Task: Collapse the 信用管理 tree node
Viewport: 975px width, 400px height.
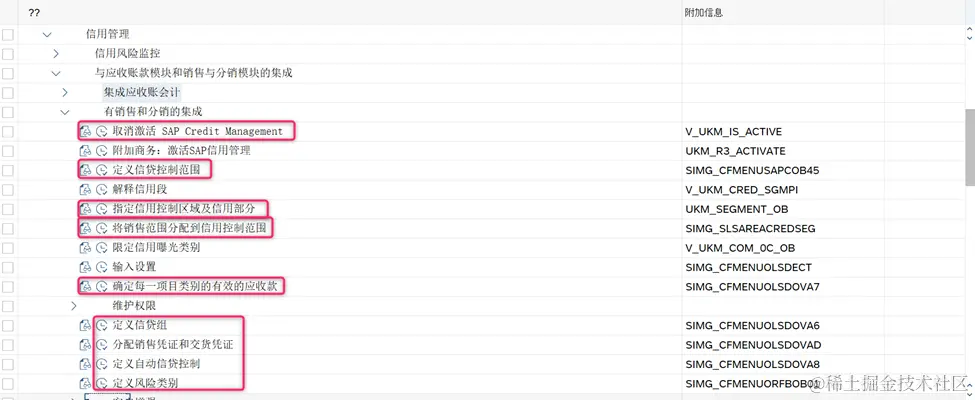Action: [x=47, y=34]
